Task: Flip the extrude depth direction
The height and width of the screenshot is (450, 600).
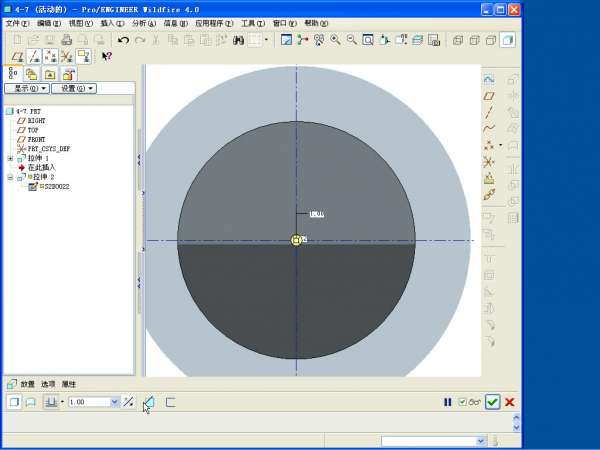Action: pyautogui.click(x=128, y=402)
